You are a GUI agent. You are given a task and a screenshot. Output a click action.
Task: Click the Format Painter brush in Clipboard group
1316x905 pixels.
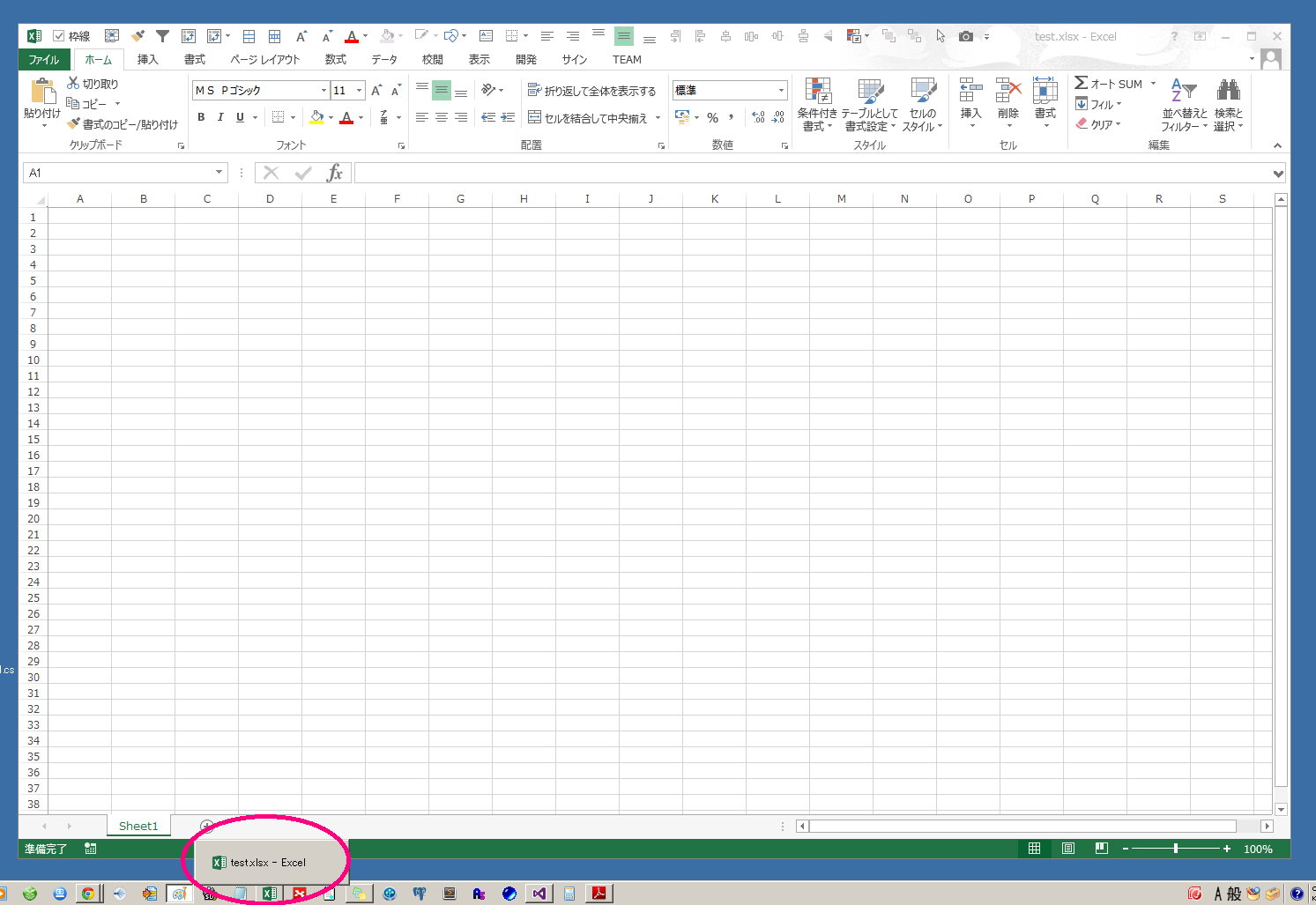coord(74,123)
